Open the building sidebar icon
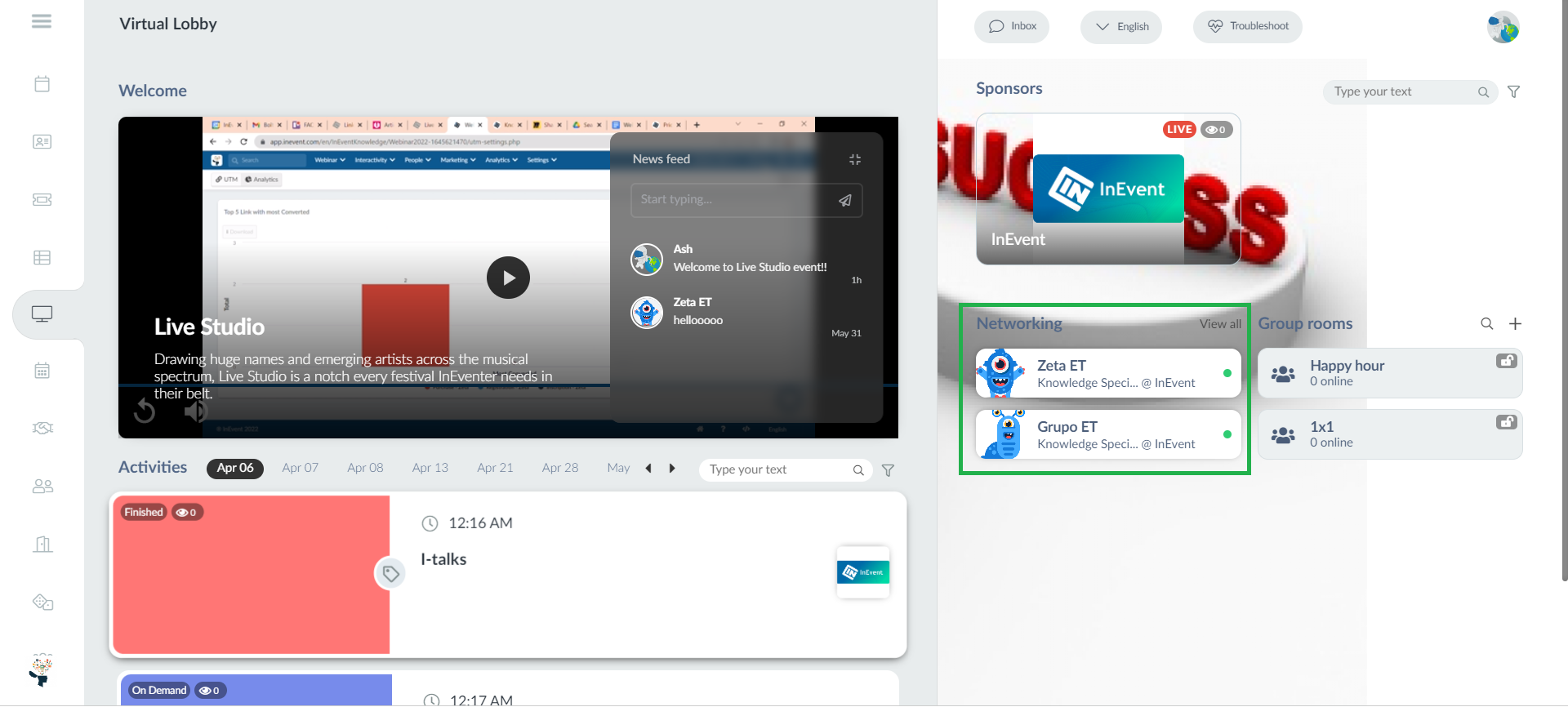 [42, 545]
